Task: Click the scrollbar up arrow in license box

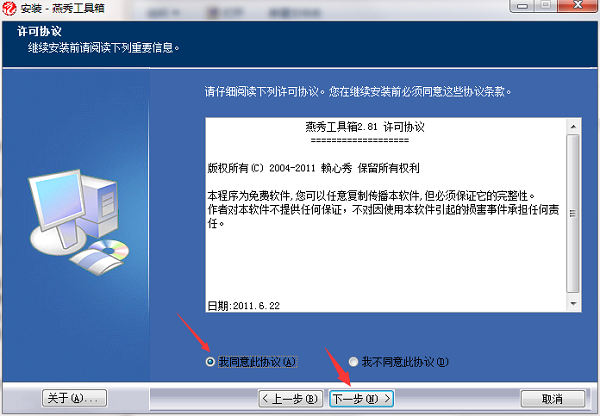Action: click(x=573, y=126)
